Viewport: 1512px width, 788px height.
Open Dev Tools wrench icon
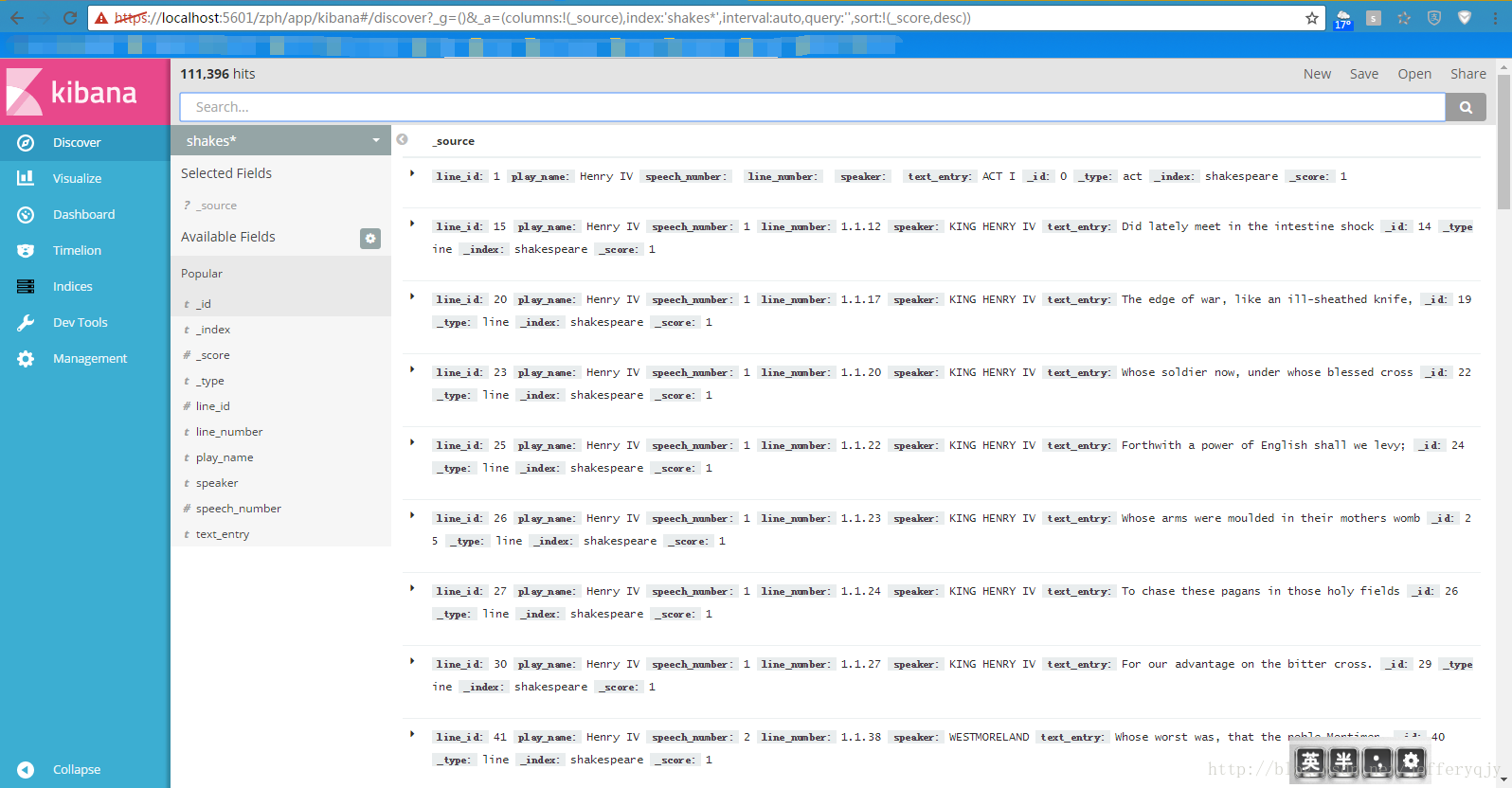point(26,322)
